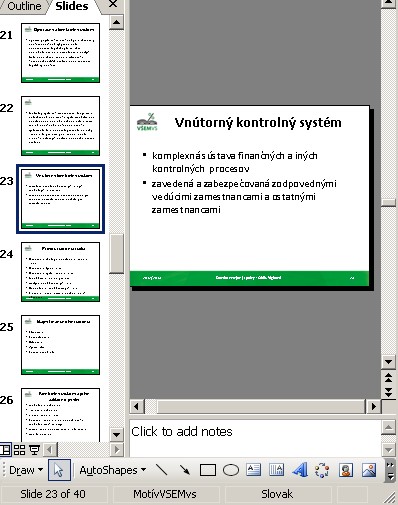Click window resize grip in status bar corner
Viewport: 398px width, 505px height.
389,497
